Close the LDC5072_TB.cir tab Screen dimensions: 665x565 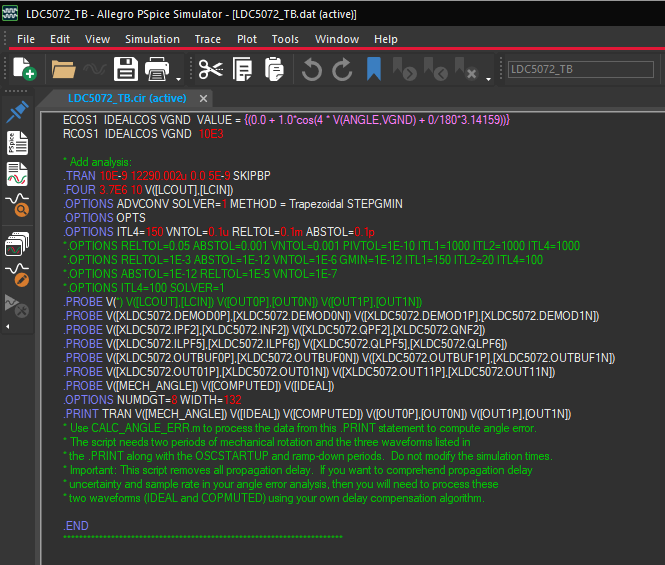click(203, 98)
